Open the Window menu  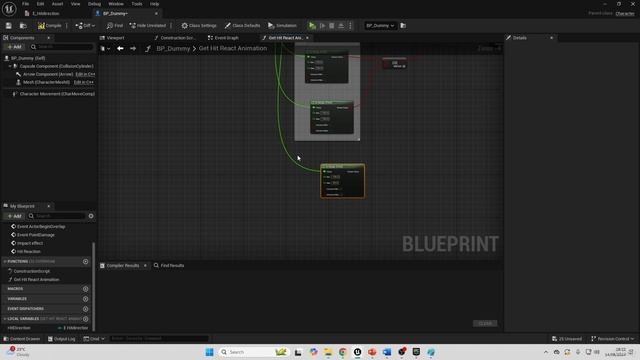(x=116, y=4)
